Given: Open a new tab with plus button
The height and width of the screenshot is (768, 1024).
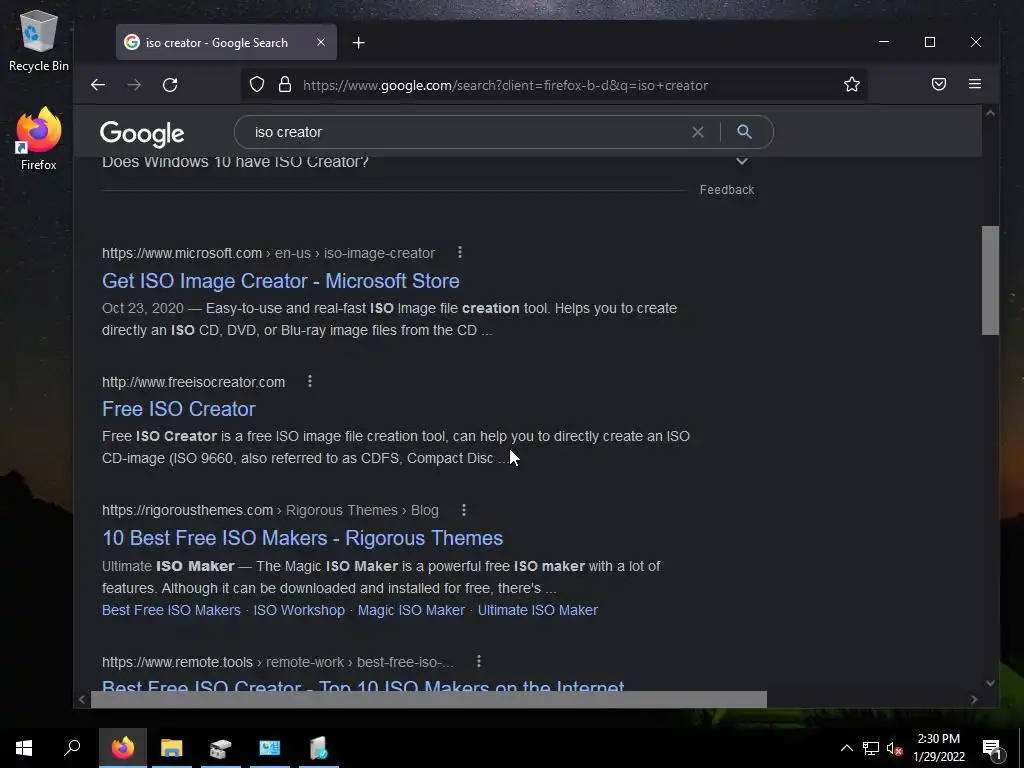Looking at the screenshot, I should 359,42.
